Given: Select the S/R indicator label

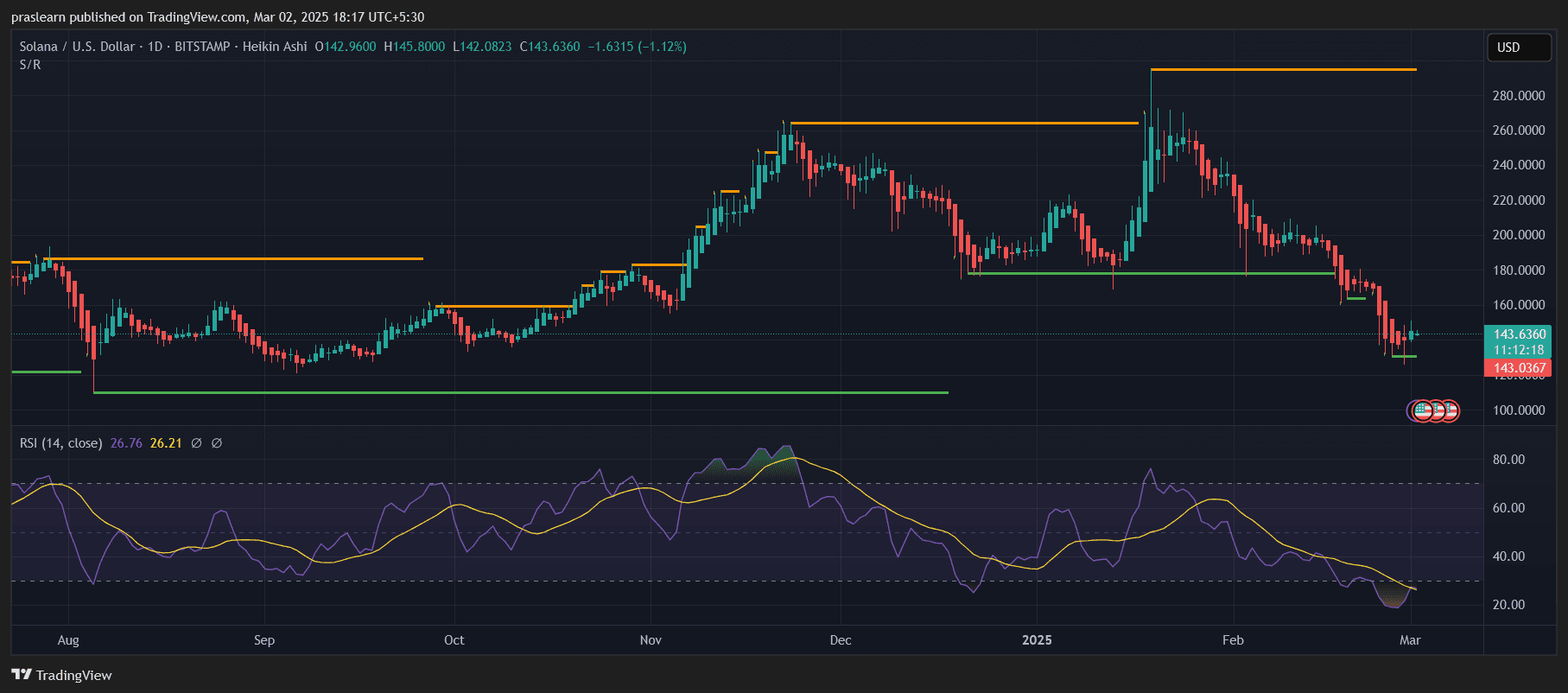Looking at the screenshot, I should pyautogui.click(x=30, y=65).
